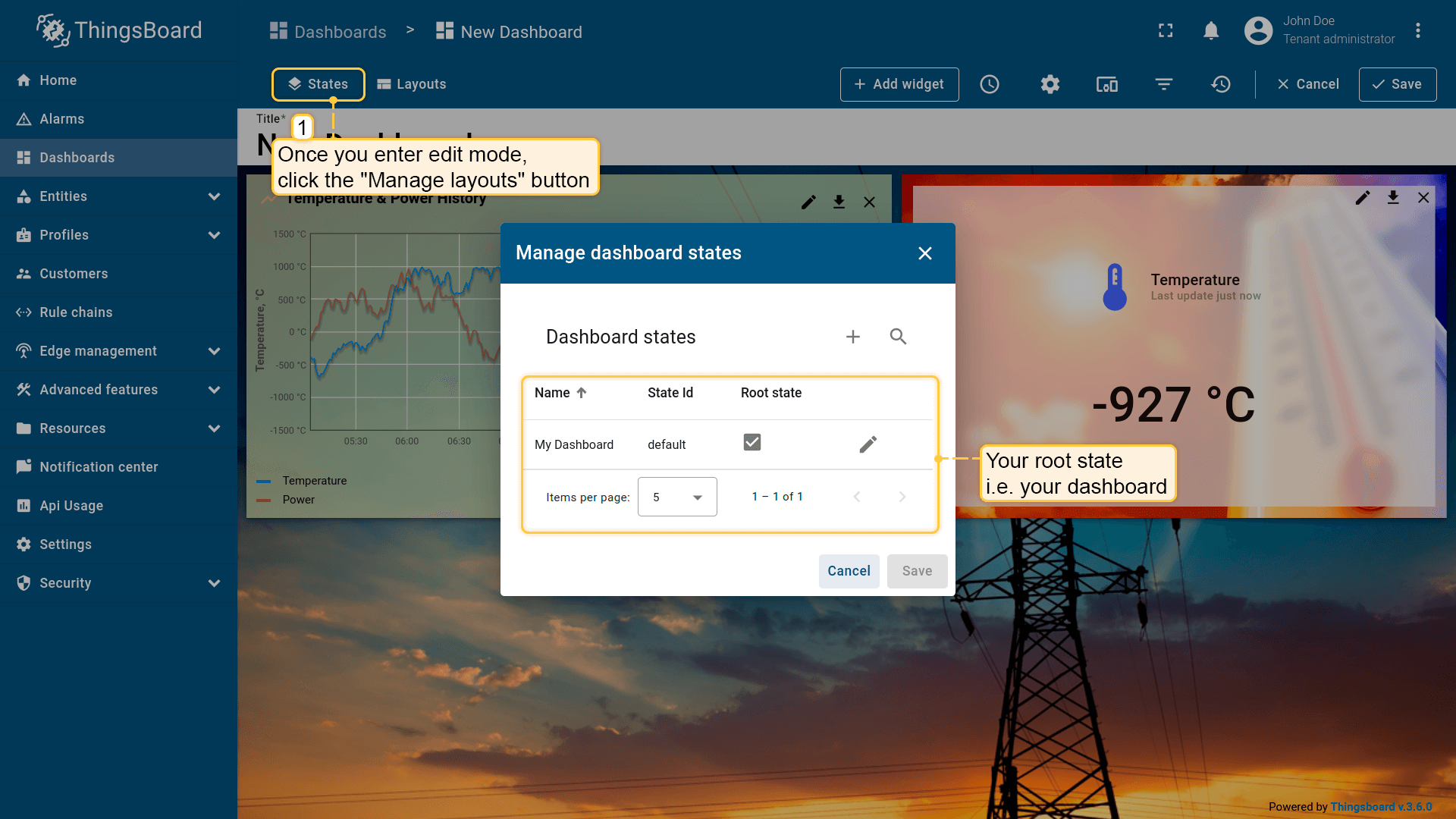Click Add widget button
The image size is (1456, 819).
899,84
